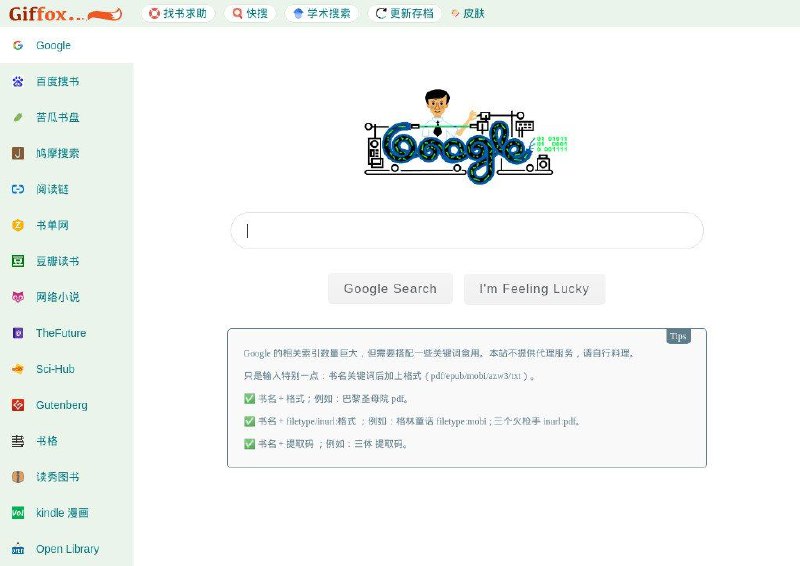
Task: Click the 网络小说 pink fox icon
Action: coord(18,297)
